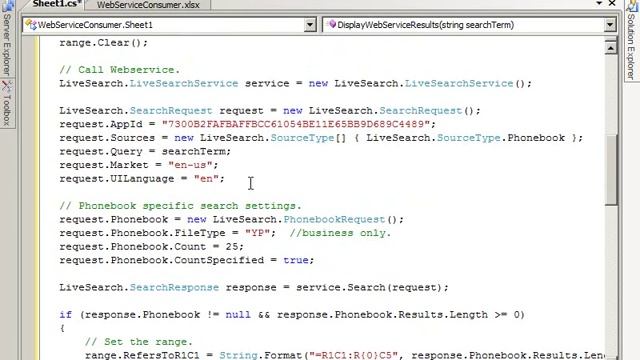This screenshot has width=640, height=360.
Task: Switch to the Sheet1.cs tab
Action: (56, 4)
